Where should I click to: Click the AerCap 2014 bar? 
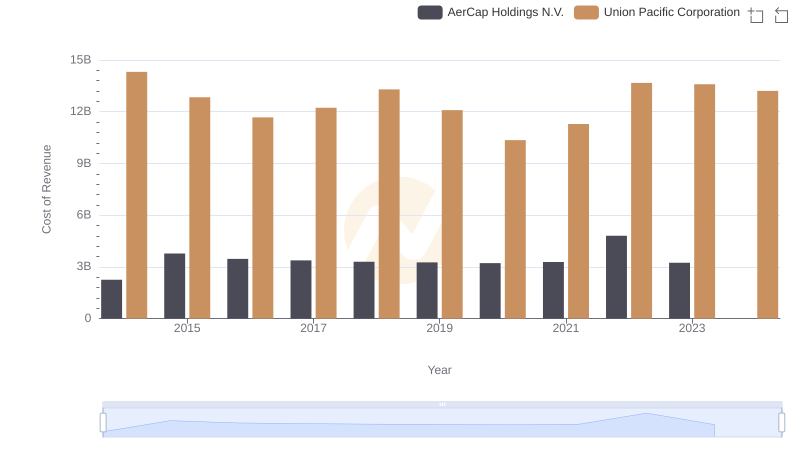point(112,299)
